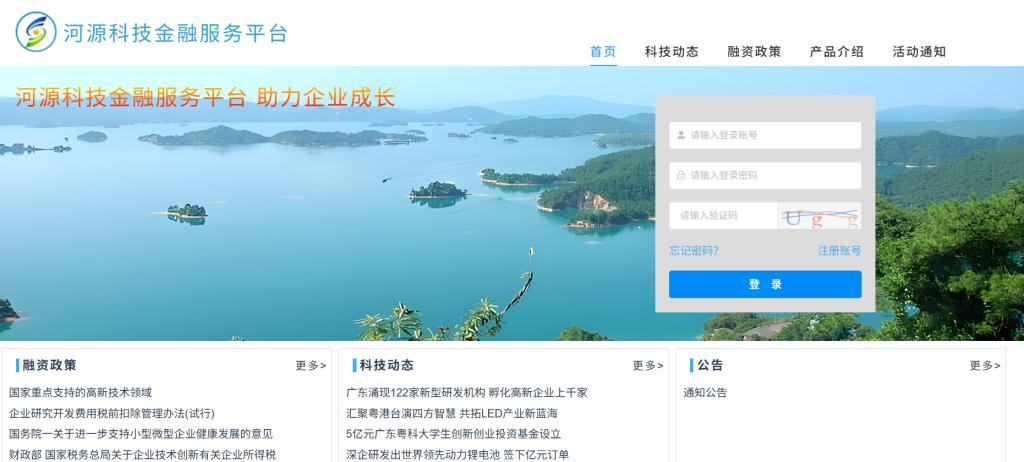This screenshot has width=1024, height=462.
Task: Open 活动通知 in the navigation bar
Action: 919,52
